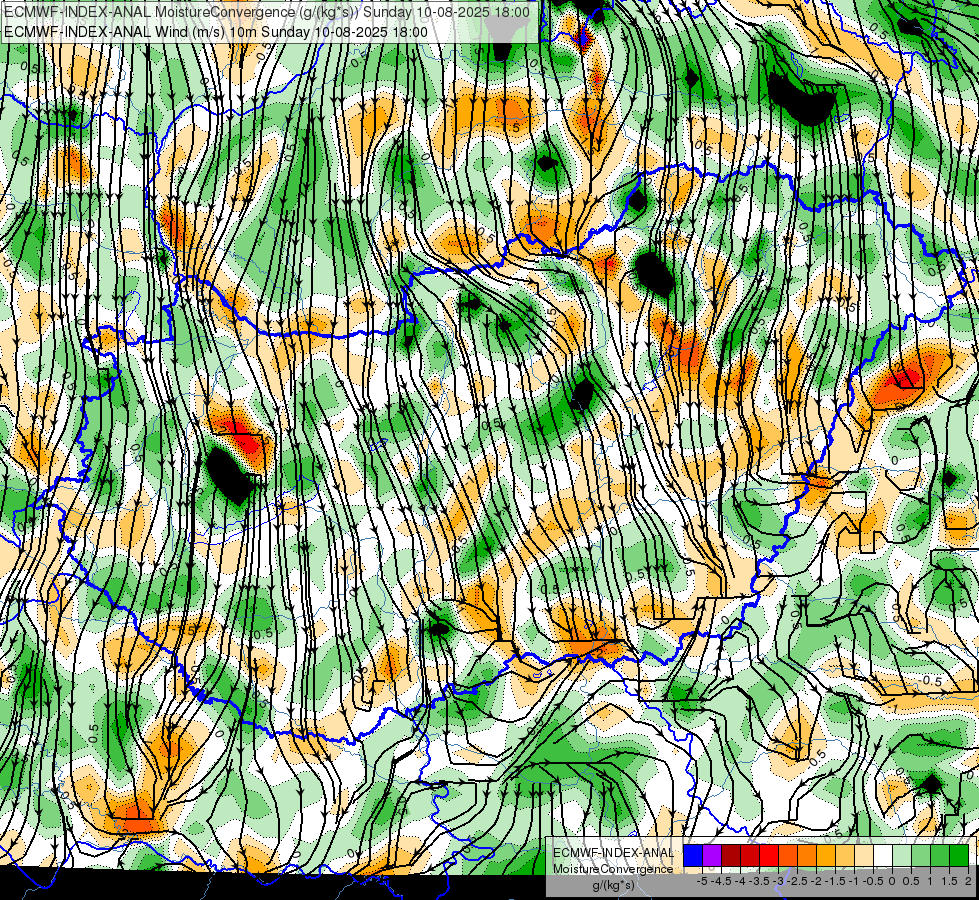Click the 2 tick label ending the legend scale
Screen dimensions: 979x900
968,881
